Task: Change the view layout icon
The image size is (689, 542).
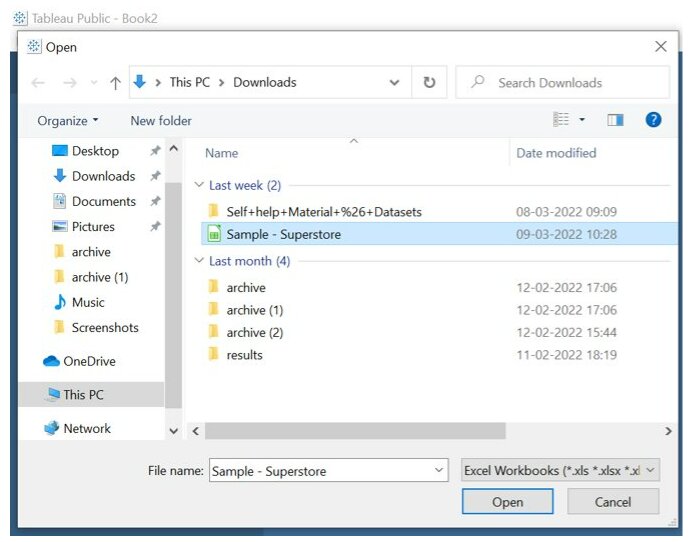Action: (561, 119)
